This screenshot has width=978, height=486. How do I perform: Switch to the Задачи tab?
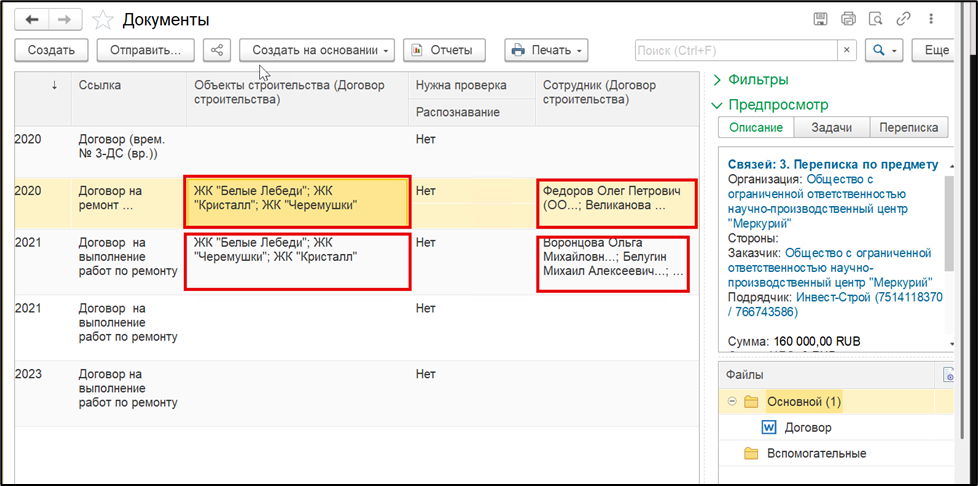click(831, 127)
